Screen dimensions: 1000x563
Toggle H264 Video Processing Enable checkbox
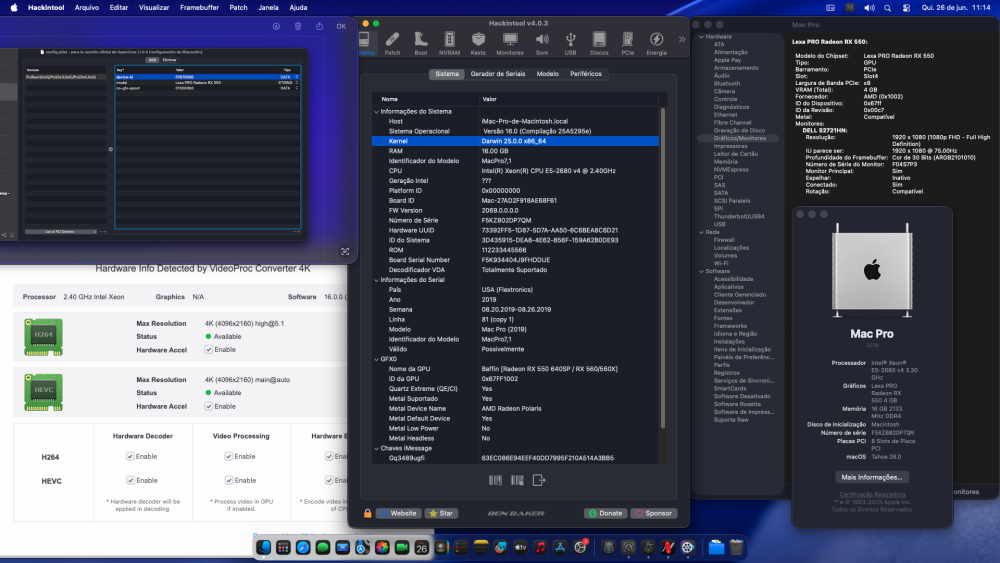[228, 457]
